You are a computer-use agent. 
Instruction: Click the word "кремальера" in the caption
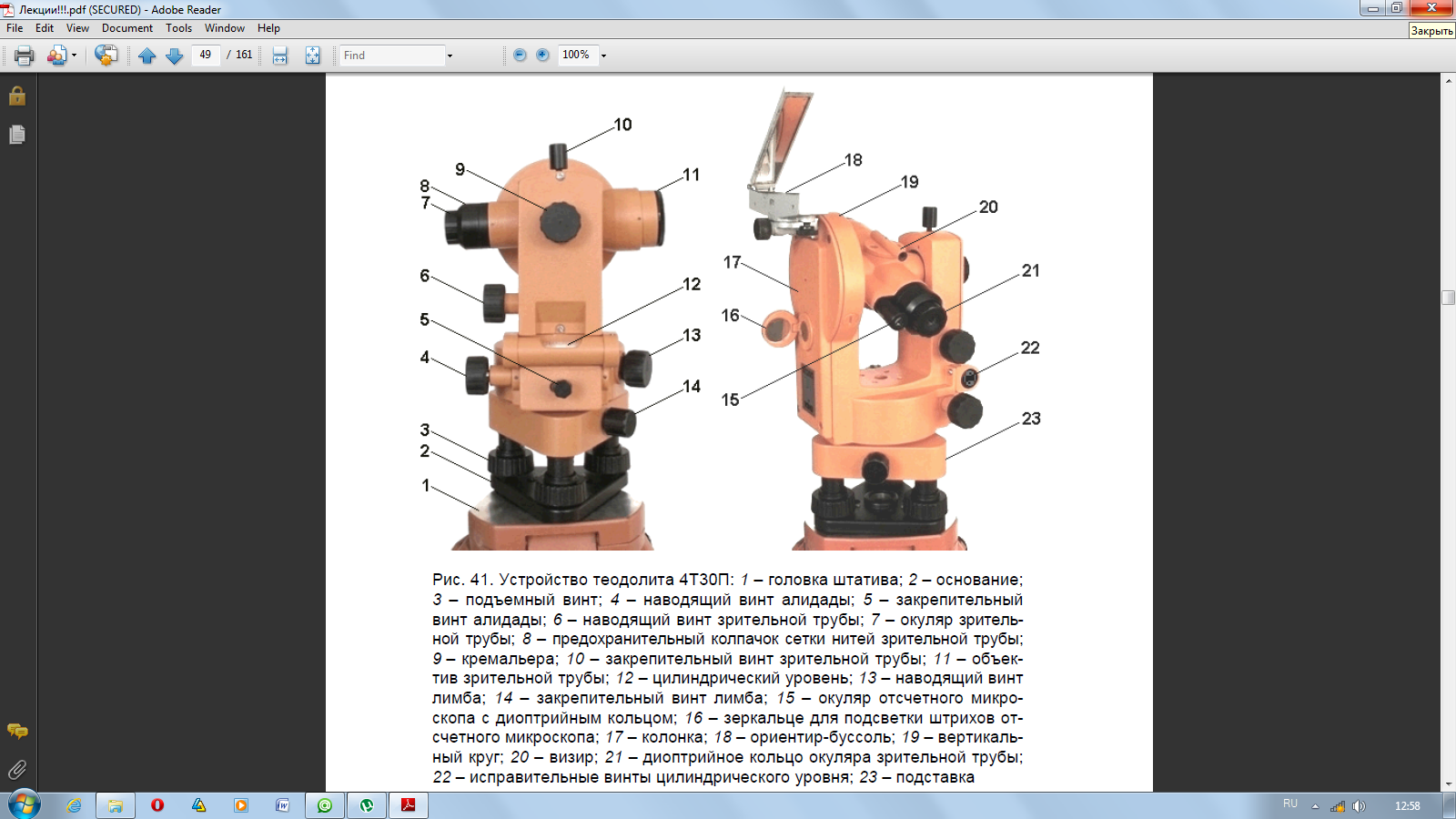[507, 659]
